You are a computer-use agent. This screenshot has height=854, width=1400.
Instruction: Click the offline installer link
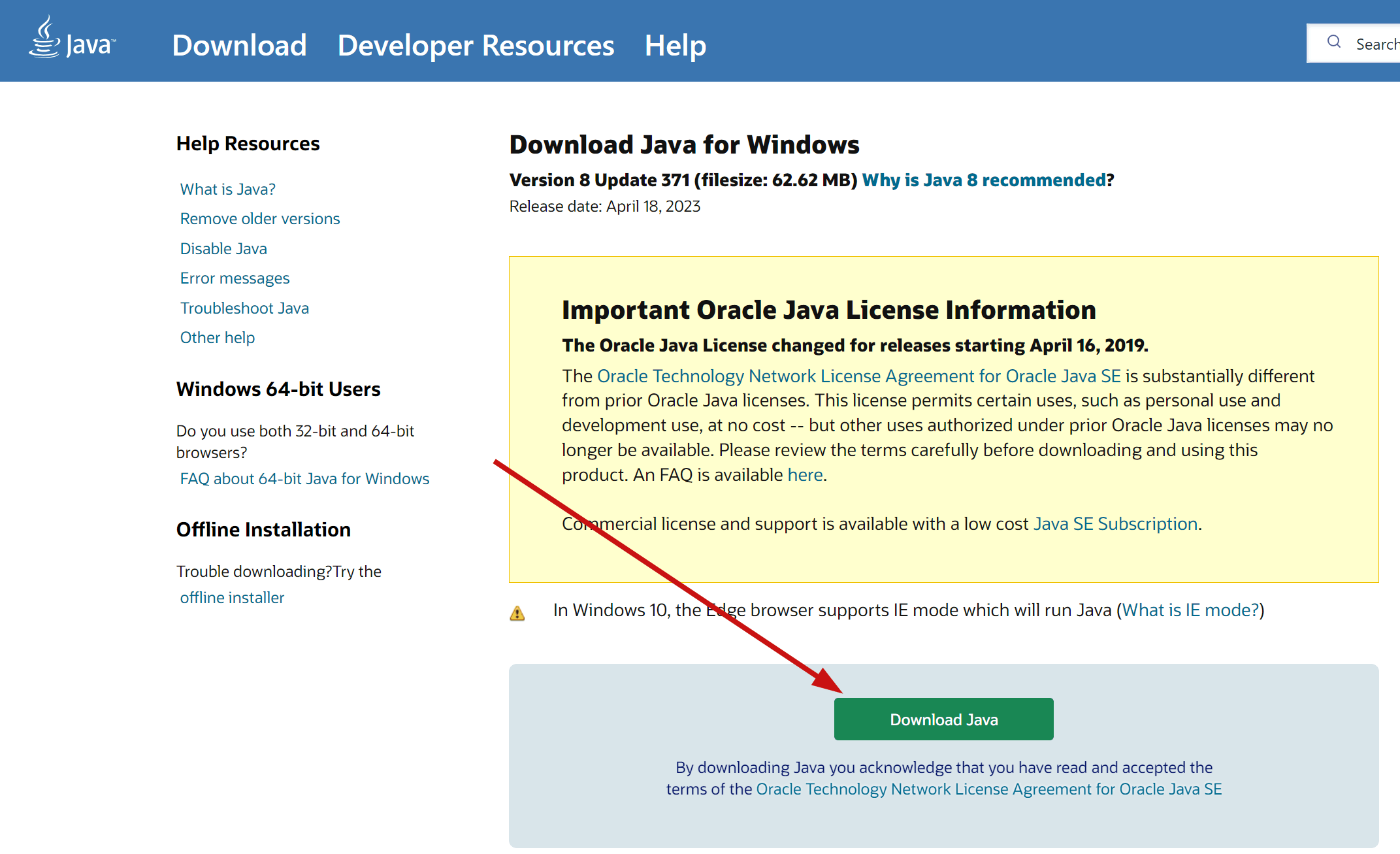click(x=231, y=597)
